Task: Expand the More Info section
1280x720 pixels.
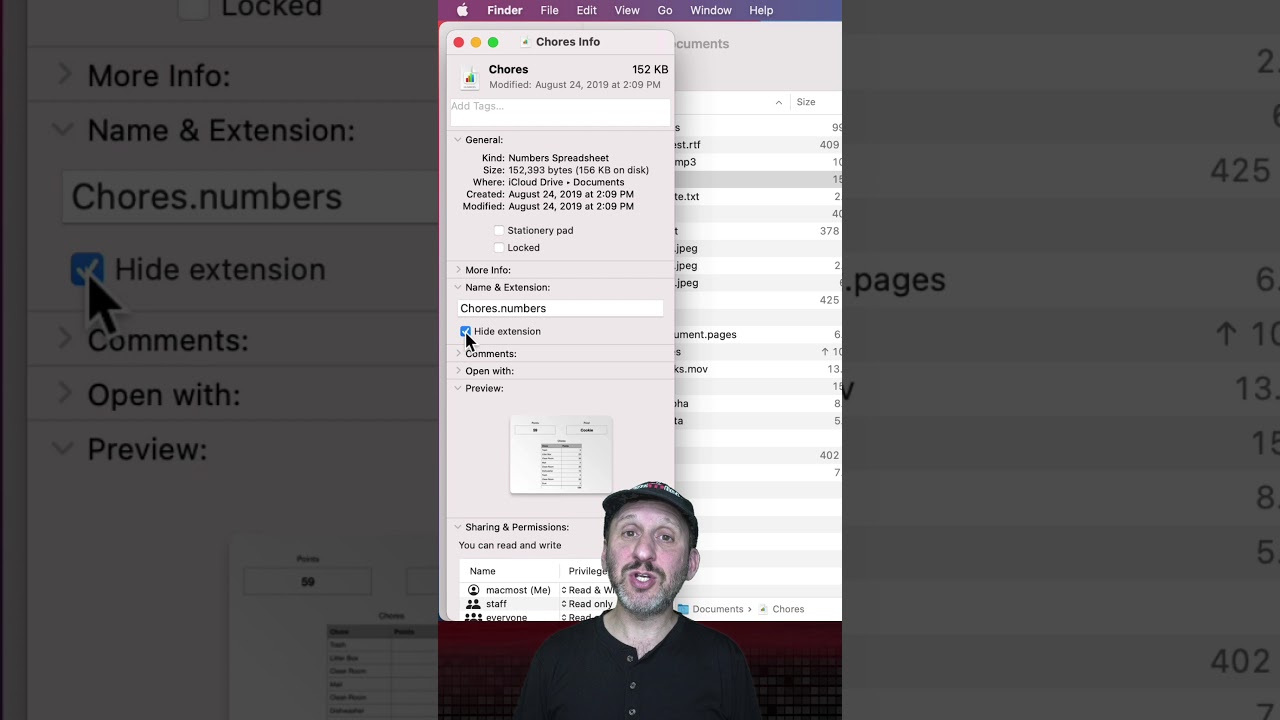Action: (x=458, y=270)
